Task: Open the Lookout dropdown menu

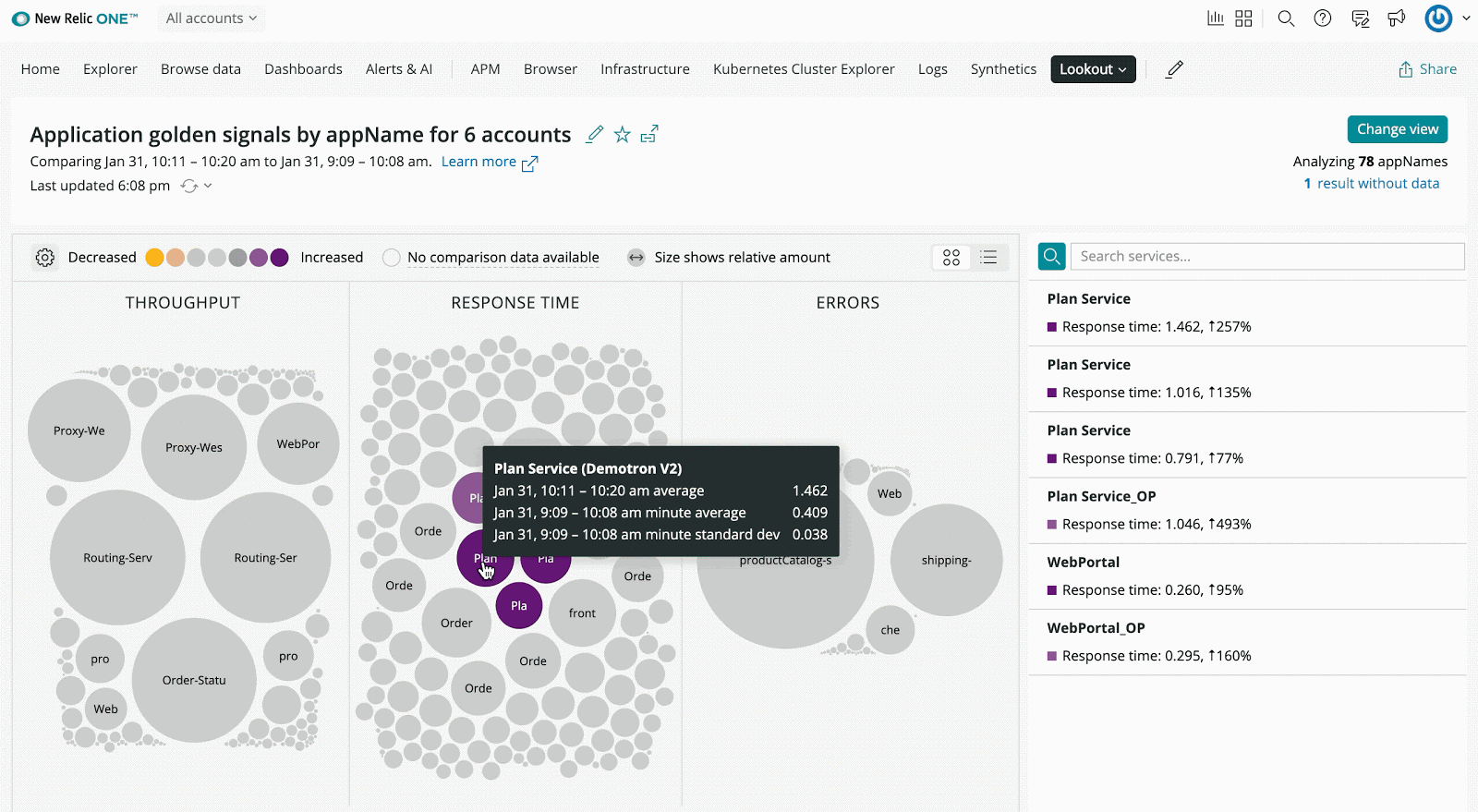Action: point(1093,69)
